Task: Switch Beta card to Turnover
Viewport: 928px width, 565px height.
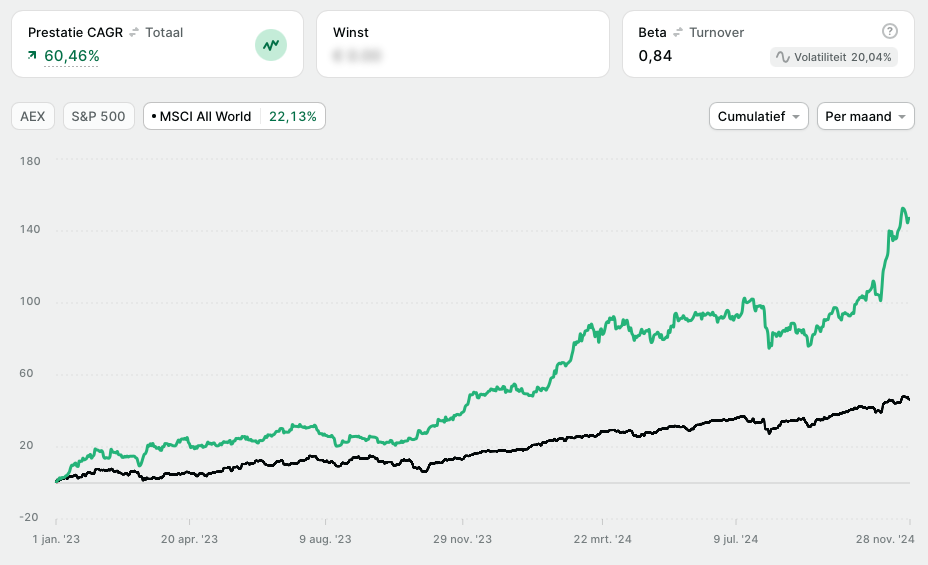Action: [716, 33]
